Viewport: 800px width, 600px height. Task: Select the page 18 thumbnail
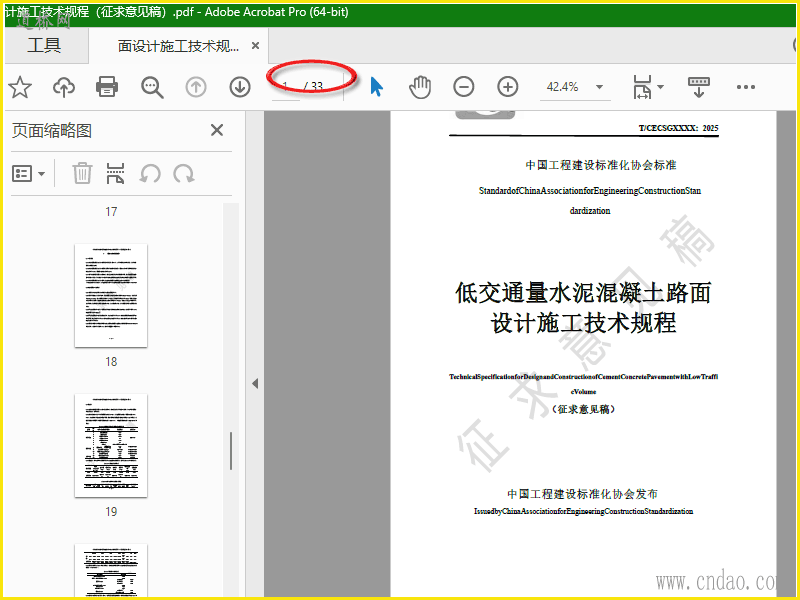click(x=111, y=295)
